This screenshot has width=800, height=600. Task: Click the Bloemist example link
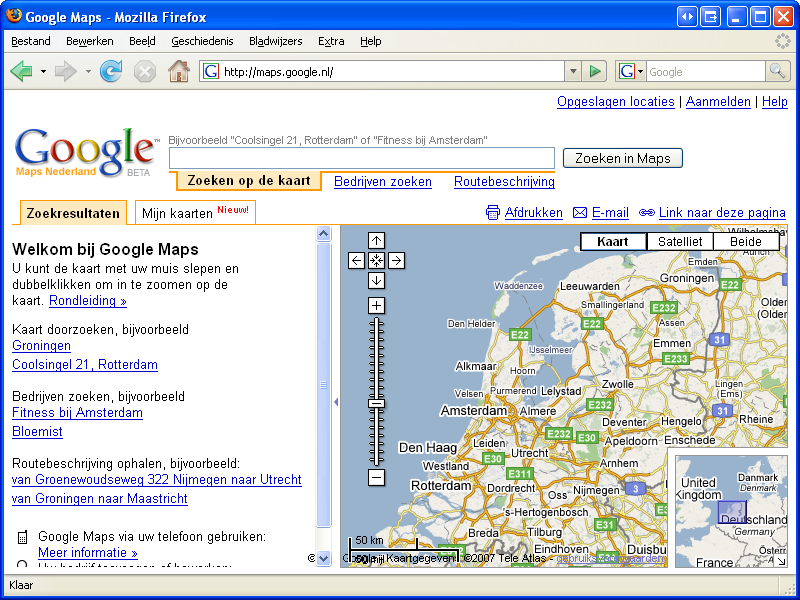[37, 431]
